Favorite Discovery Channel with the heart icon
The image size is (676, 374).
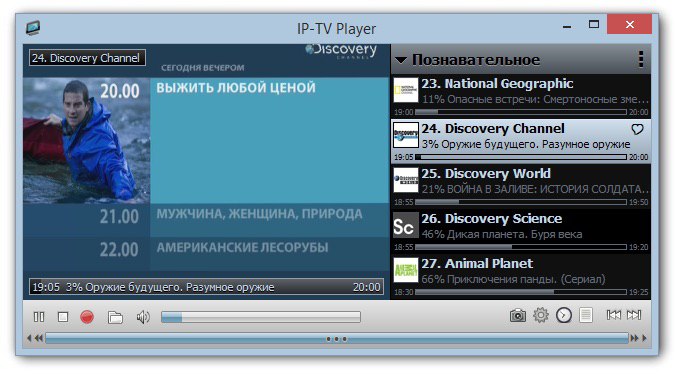637,129
